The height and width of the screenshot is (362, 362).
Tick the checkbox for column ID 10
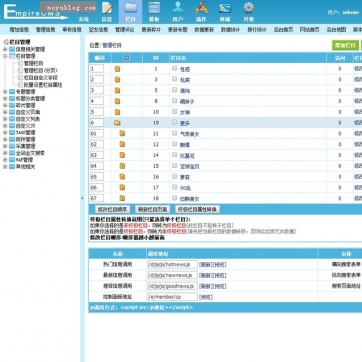[174, 111]
